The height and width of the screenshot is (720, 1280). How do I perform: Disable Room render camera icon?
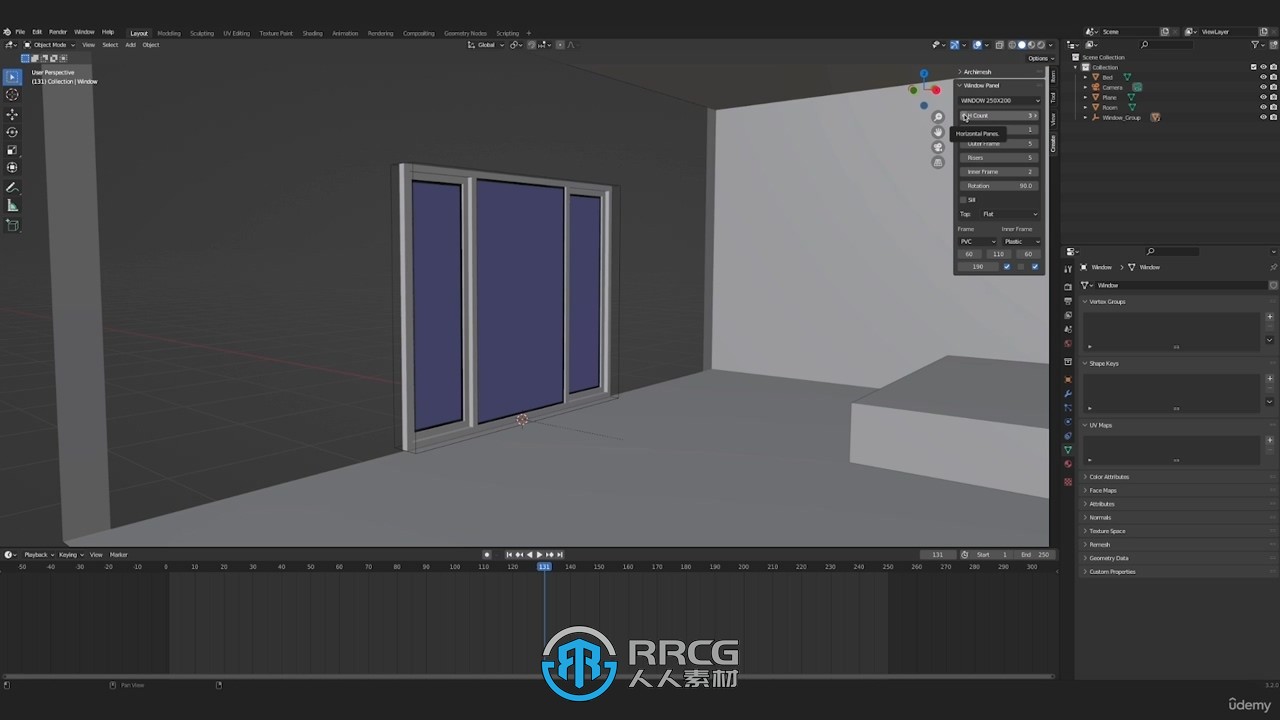pyautogui.click(x=1273, y=107)
